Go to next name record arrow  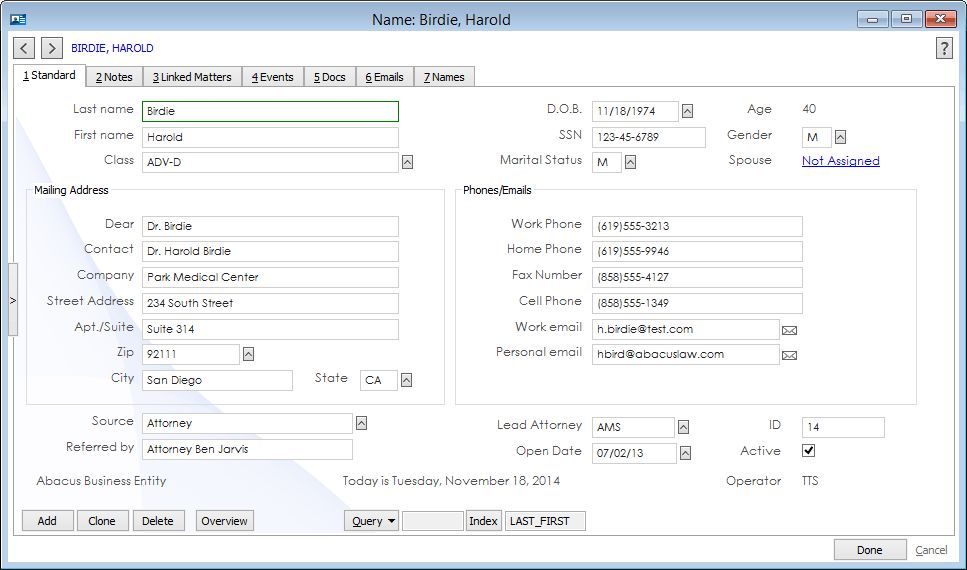[x=52, y=48]
